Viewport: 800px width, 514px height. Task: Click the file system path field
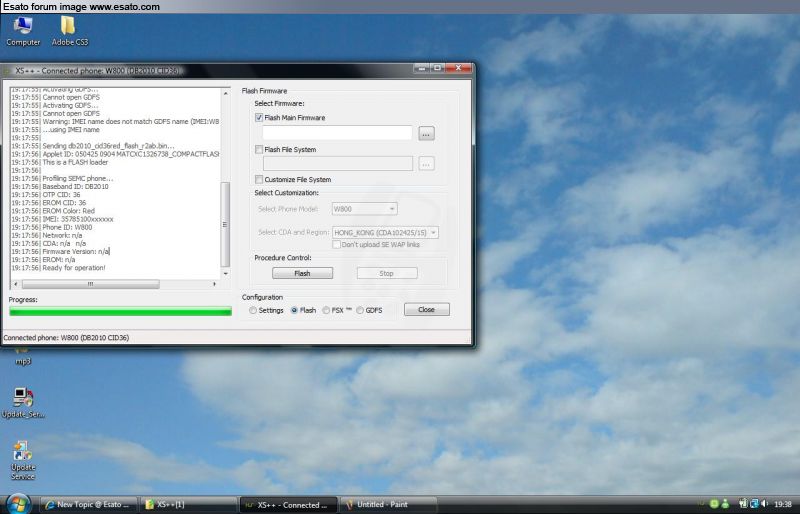(337, 163)
